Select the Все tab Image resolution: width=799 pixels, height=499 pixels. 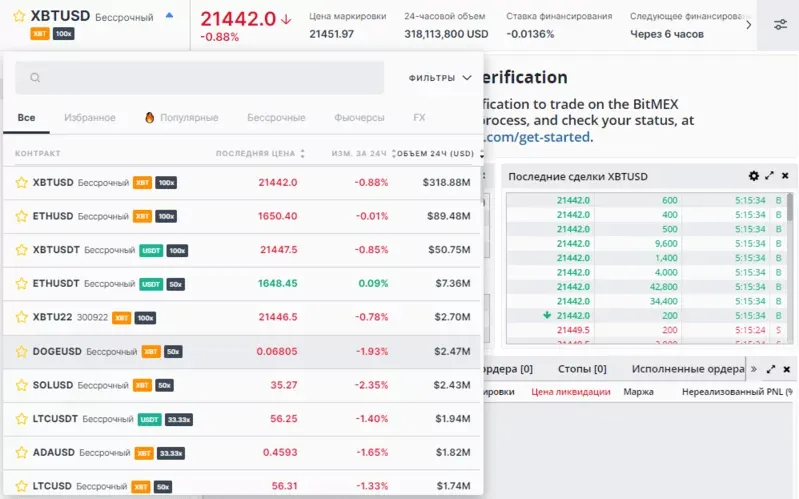click(26, 118)
